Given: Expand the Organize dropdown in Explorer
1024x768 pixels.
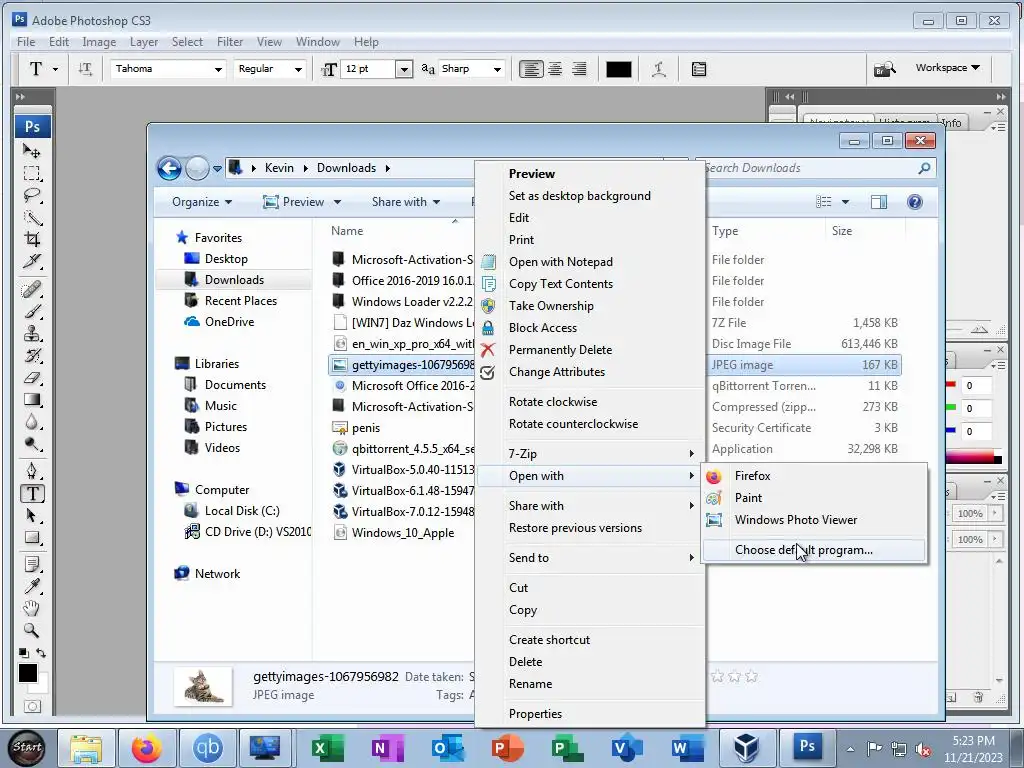Looking at the screenshot, I should [x=202, y=202].
